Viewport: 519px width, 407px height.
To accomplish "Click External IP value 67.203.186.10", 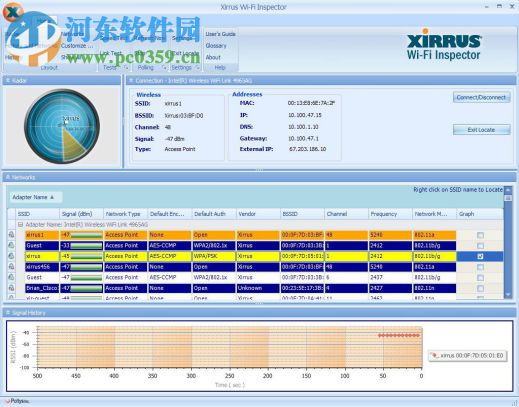I will [307, 149].
